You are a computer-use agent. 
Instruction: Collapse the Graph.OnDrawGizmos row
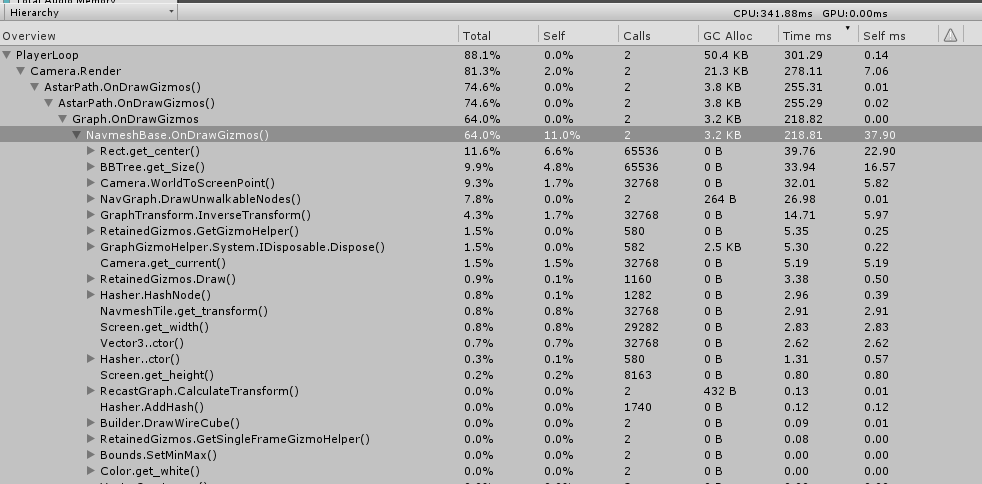point(63,119)
